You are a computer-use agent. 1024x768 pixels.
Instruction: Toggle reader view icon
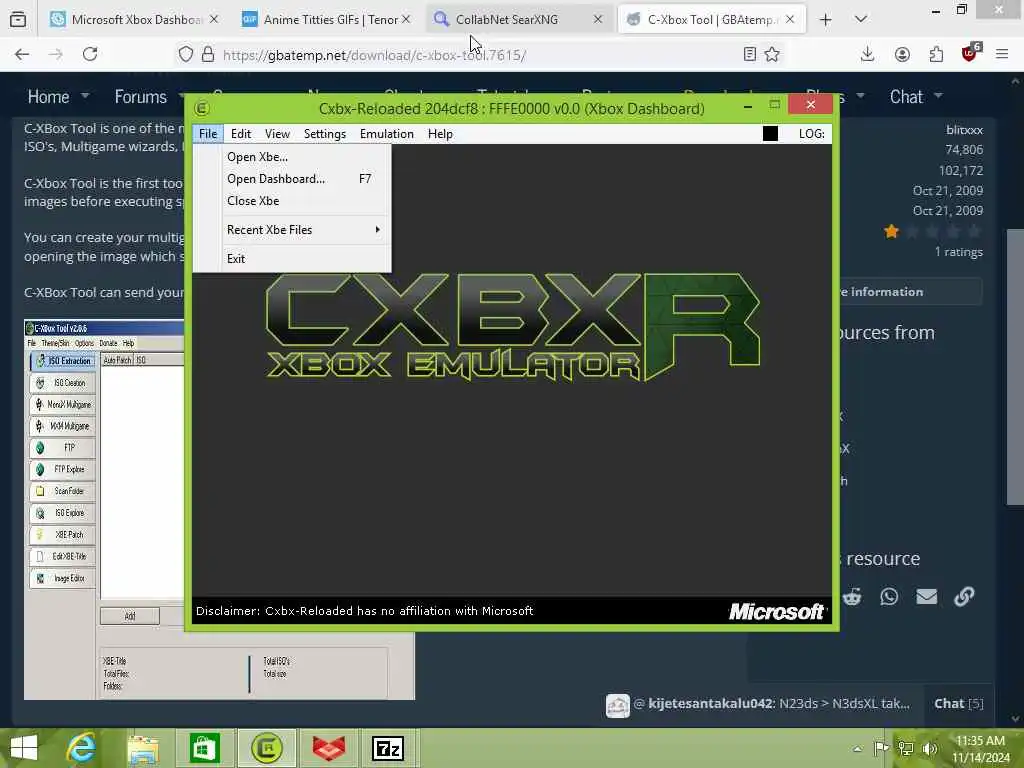pos(750,54)
